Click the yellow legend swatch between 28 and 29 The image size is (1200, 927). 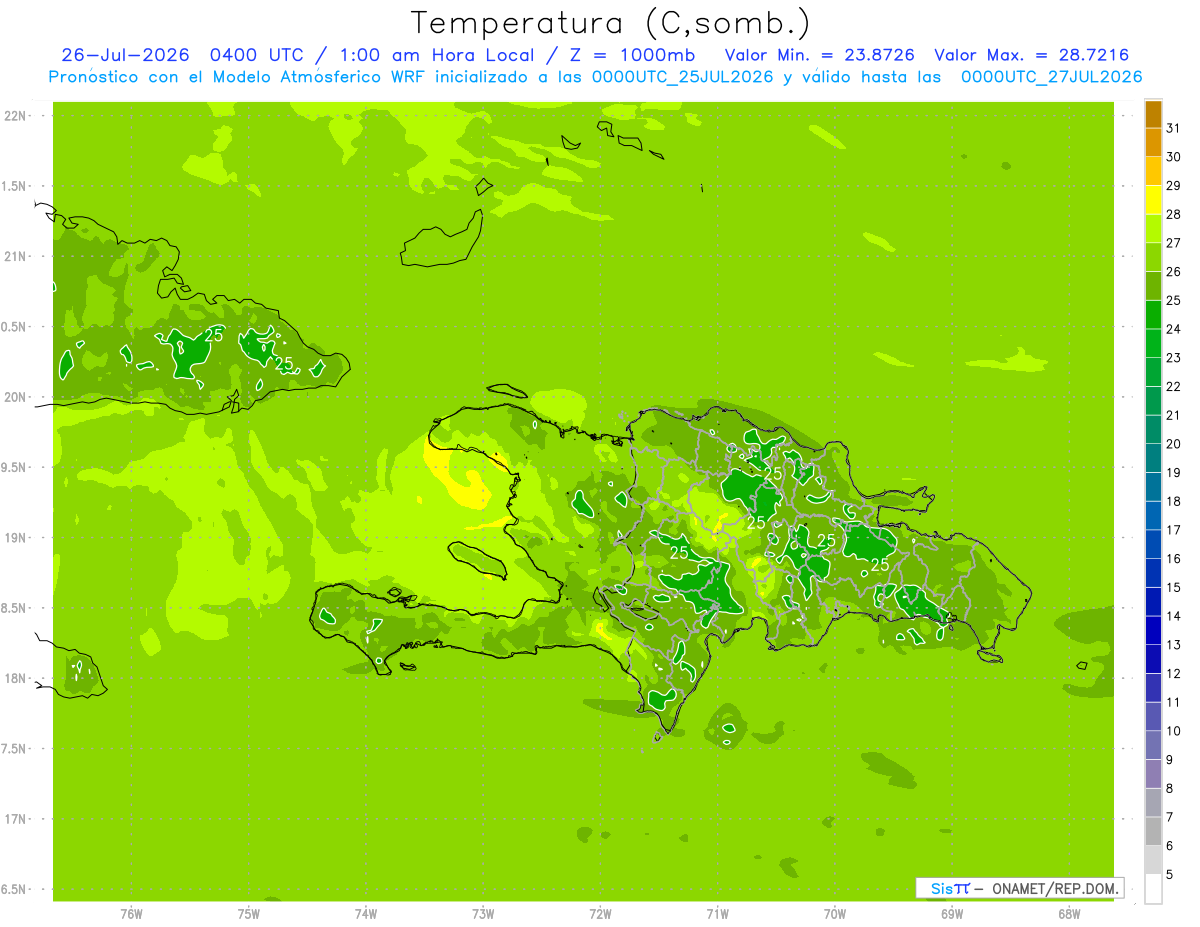pyautogui.click(x=1153, y=200)
